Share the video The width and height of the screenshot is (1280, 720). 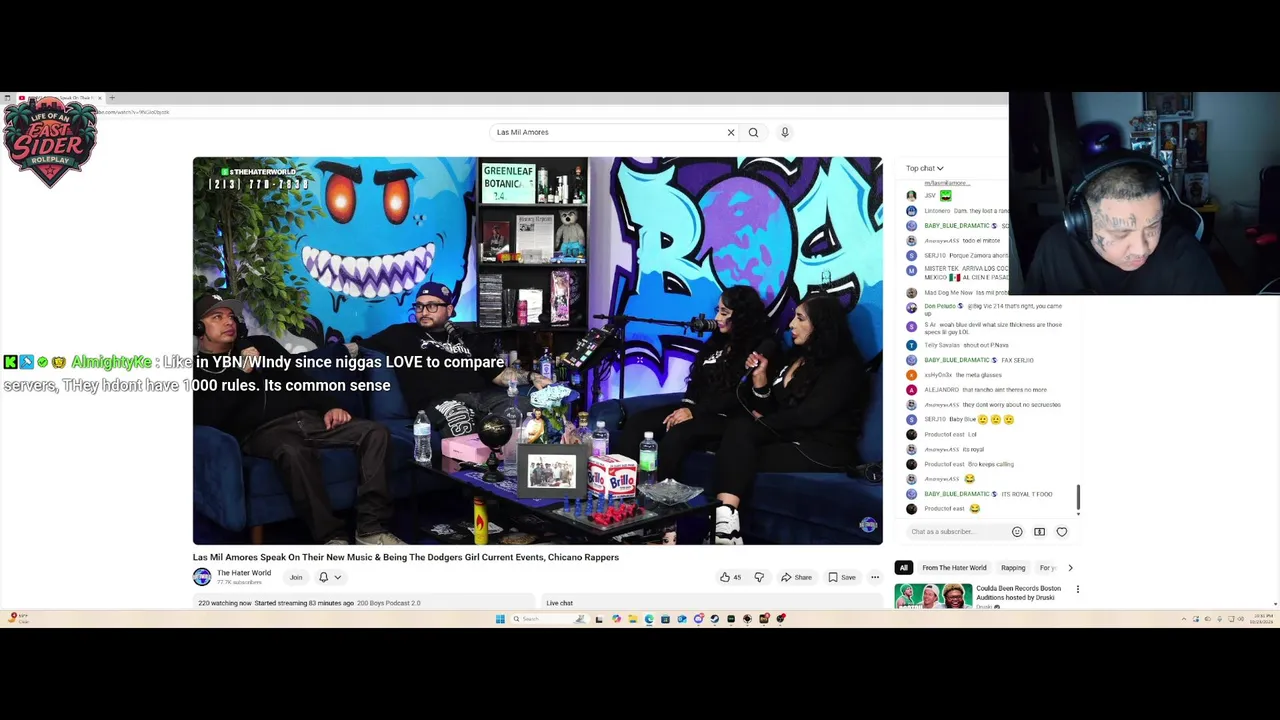[x=796, y=577]
